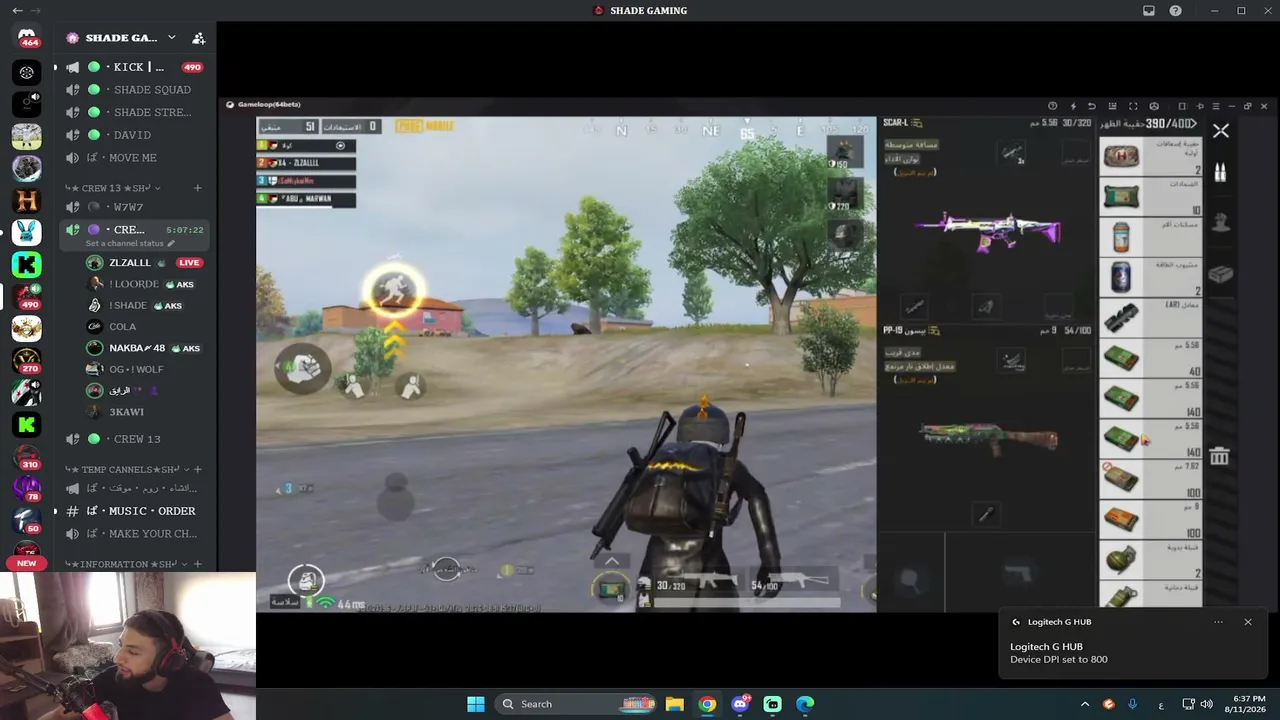Tap the sprint running-man button in game

pos(396,291)
